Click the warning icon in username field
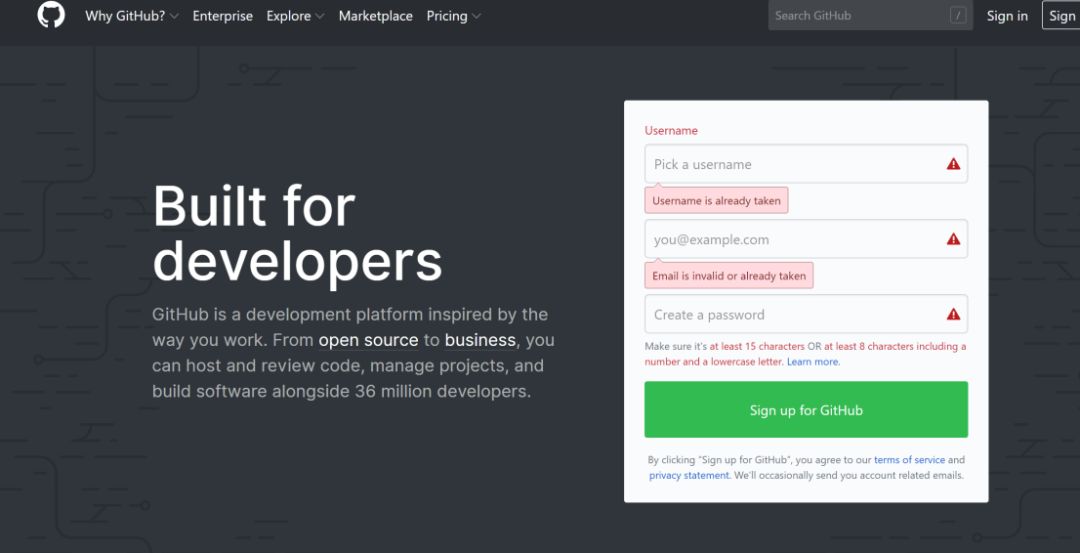Screen dimensions: 1080x553 coord(953,164)
